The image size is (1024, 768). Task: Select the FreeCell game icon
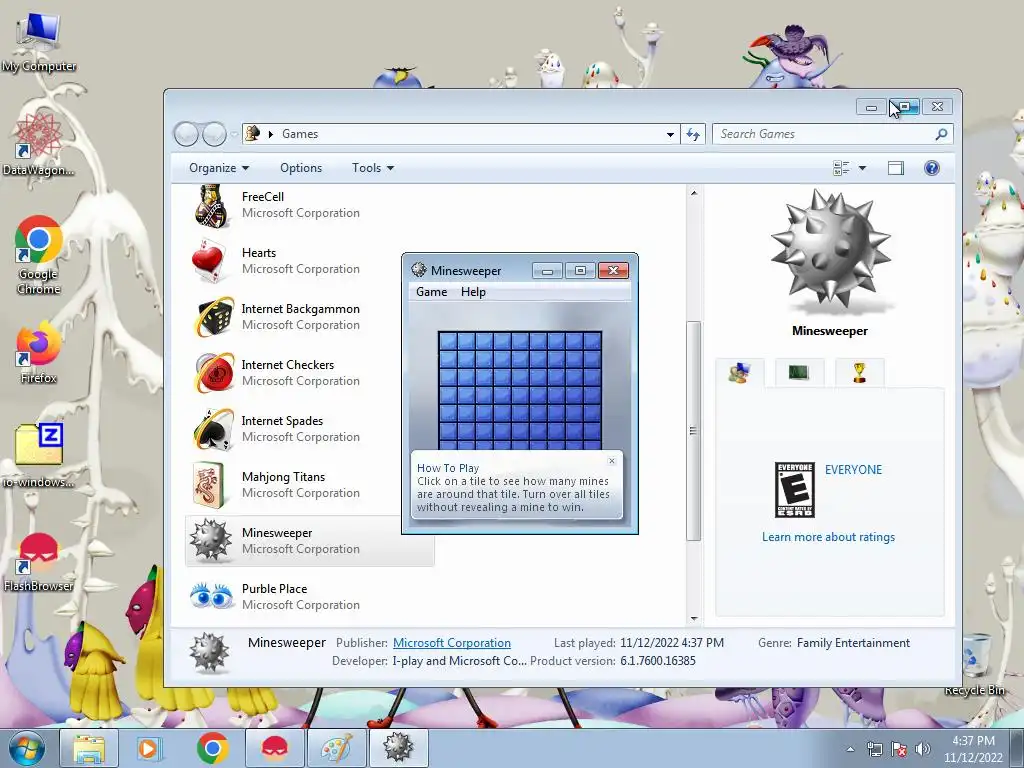[x=212, y=206]
